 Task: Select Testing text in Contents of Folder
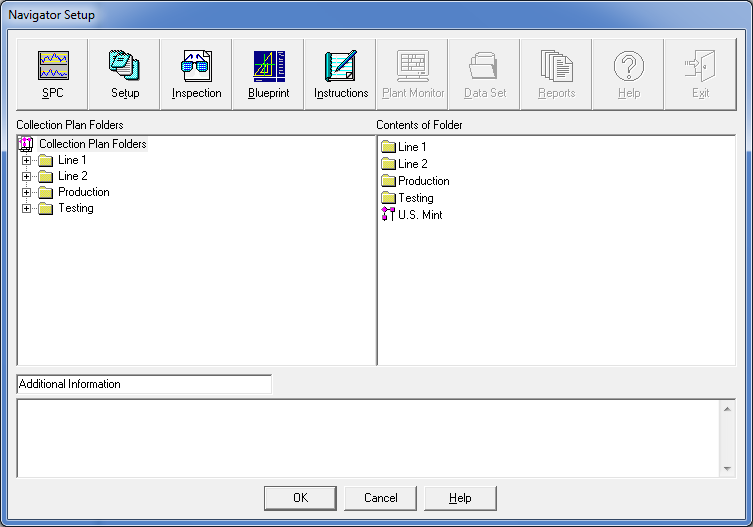(x=415, y=198)
